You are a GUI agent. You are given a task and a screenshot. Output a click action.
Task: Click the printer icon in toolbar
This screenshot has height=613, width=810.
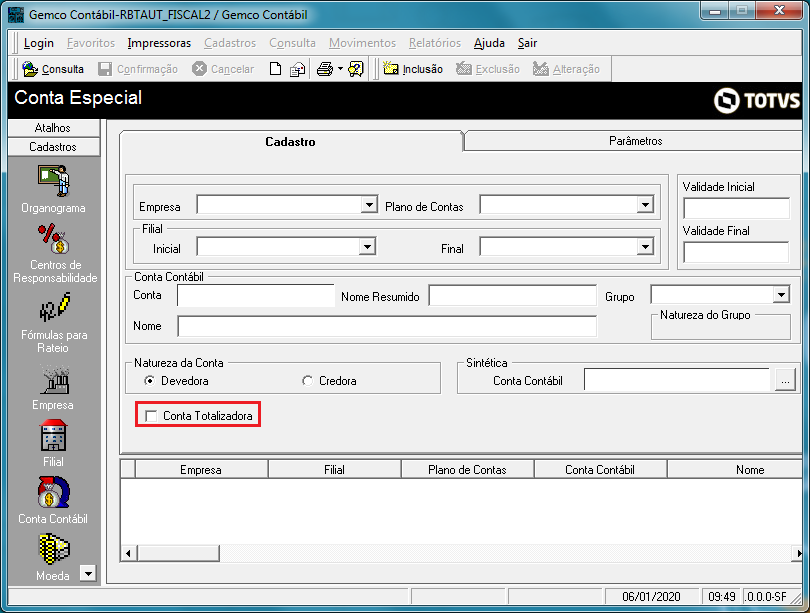coord(324,69)
